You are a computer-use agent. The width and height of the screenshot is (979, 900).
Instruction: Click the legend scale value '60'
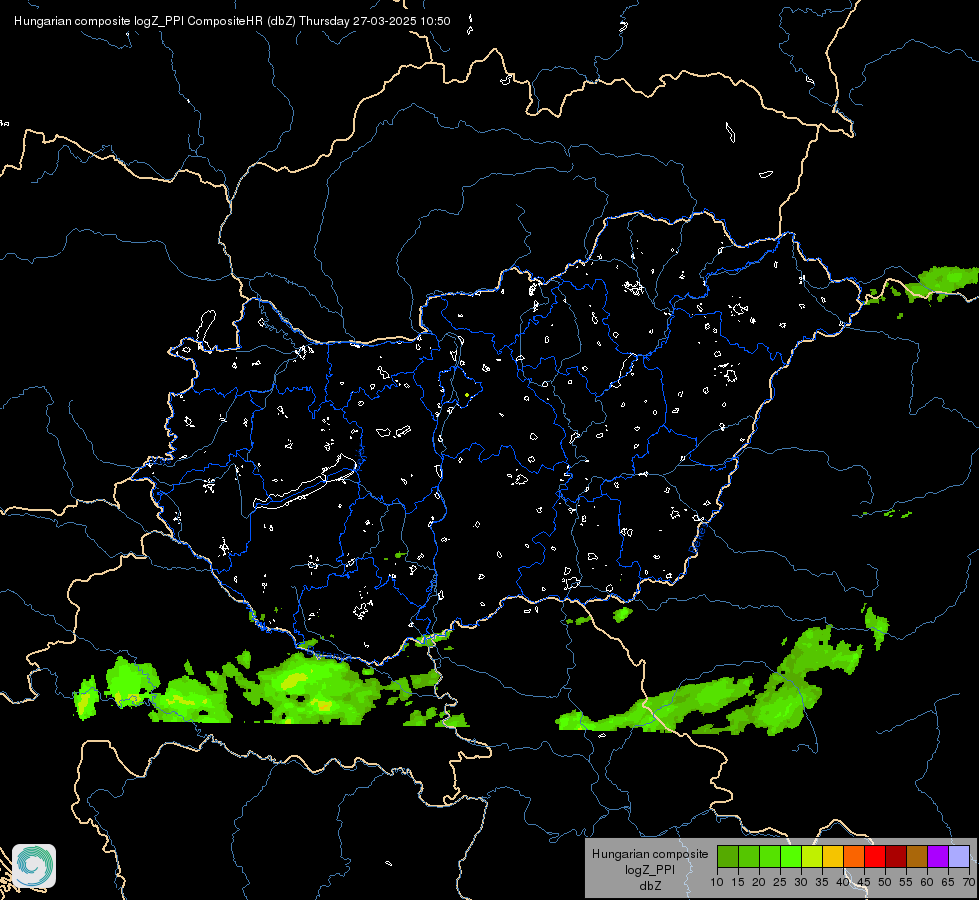927,882
